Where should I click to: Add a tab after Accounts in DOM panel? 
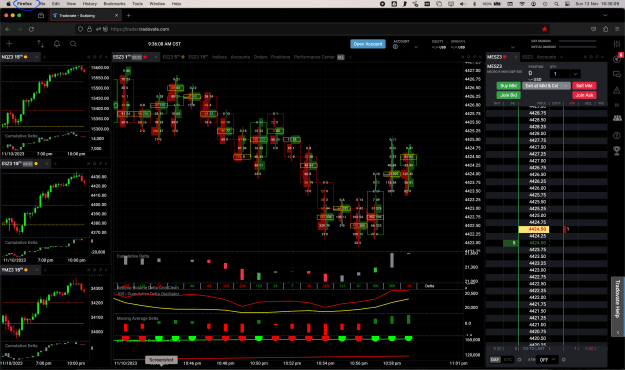(561, 57)
